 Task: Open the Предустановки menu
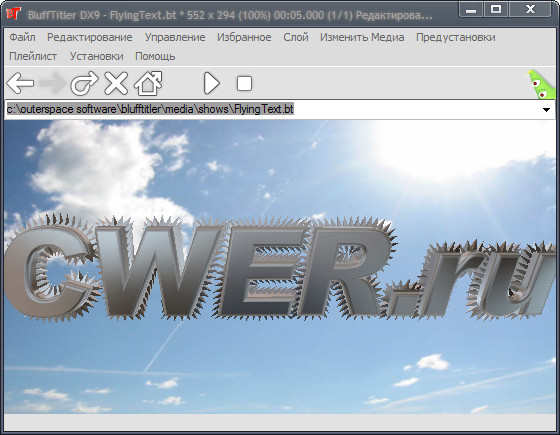(x=456, y=37)
